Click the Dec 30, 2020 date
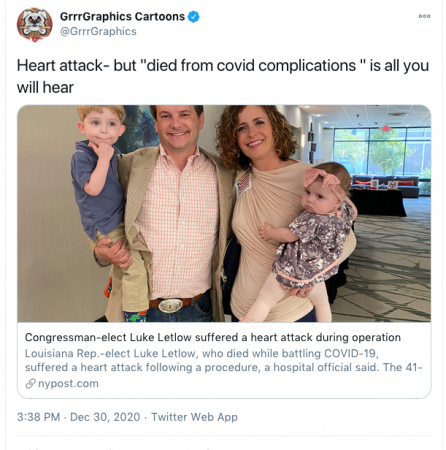This screenshot has height=450, width=446. tap(105, 417)
